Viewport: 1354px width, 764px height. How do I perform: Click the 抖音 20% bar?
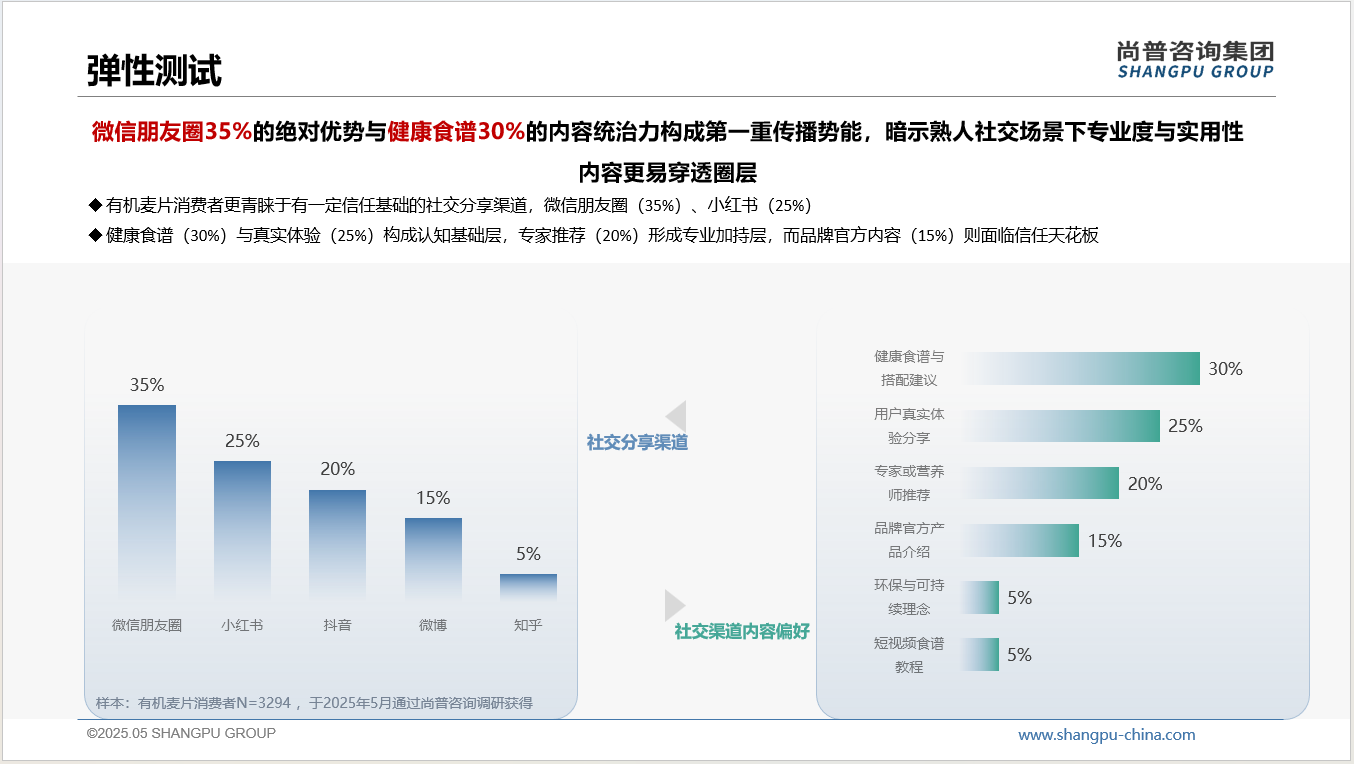[337, 545]
